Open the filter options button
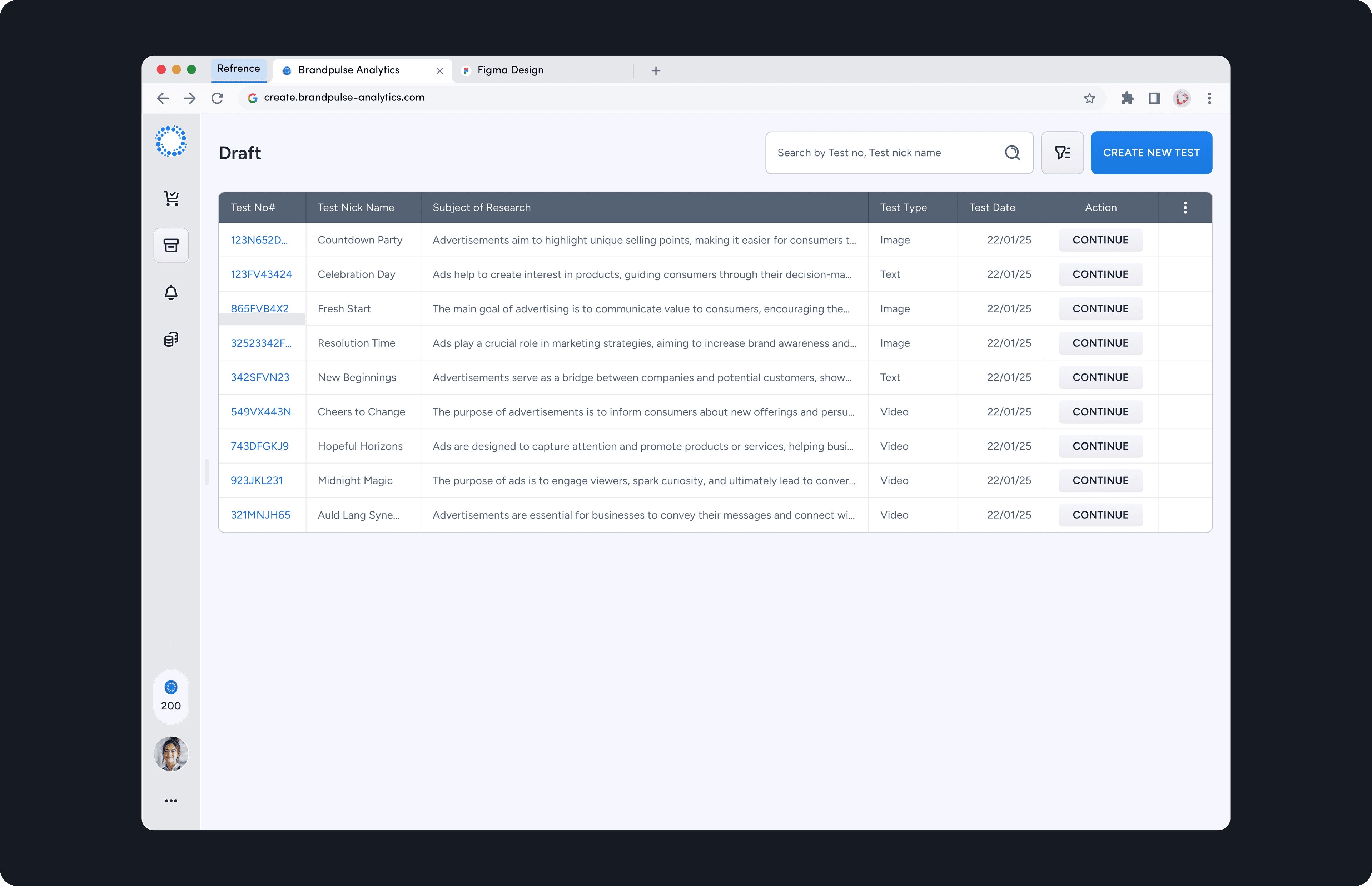Viewport: 1372px width, 886px height. coord(1062,153)
